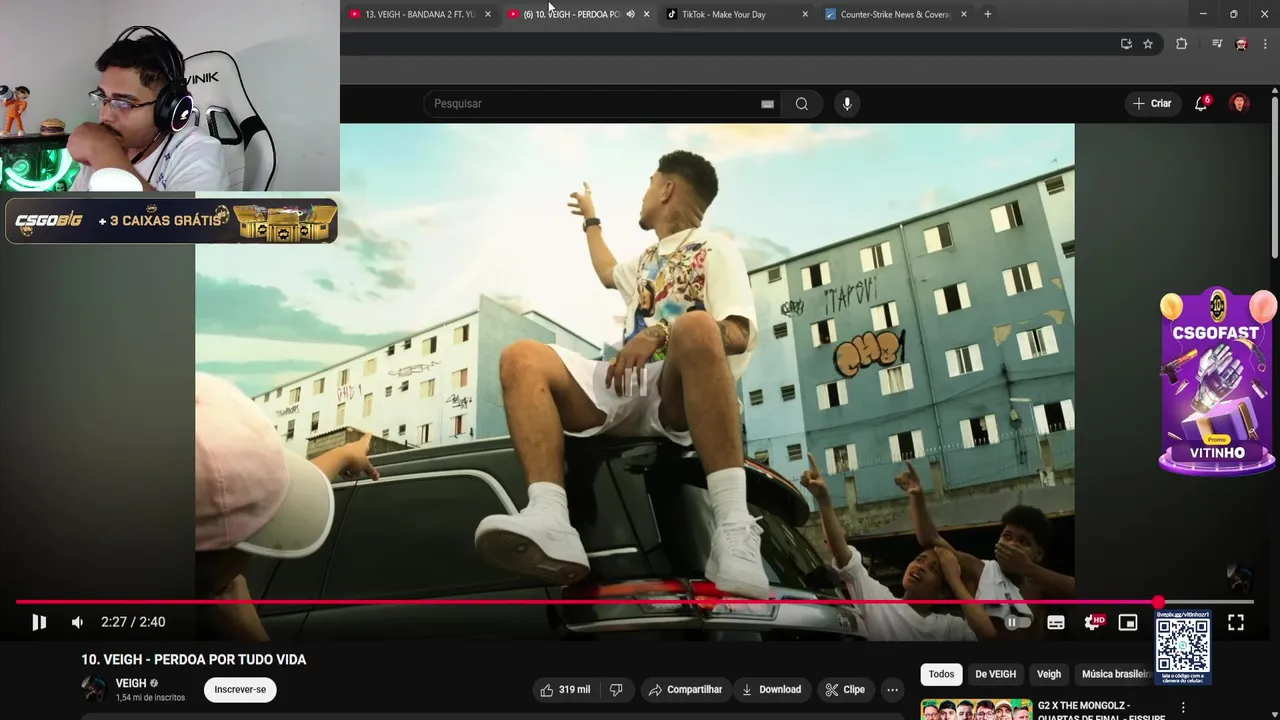Select the De VEIGH filter chip
The height and width of the screenshot is (720, 1280).
[x=995, y=674]
